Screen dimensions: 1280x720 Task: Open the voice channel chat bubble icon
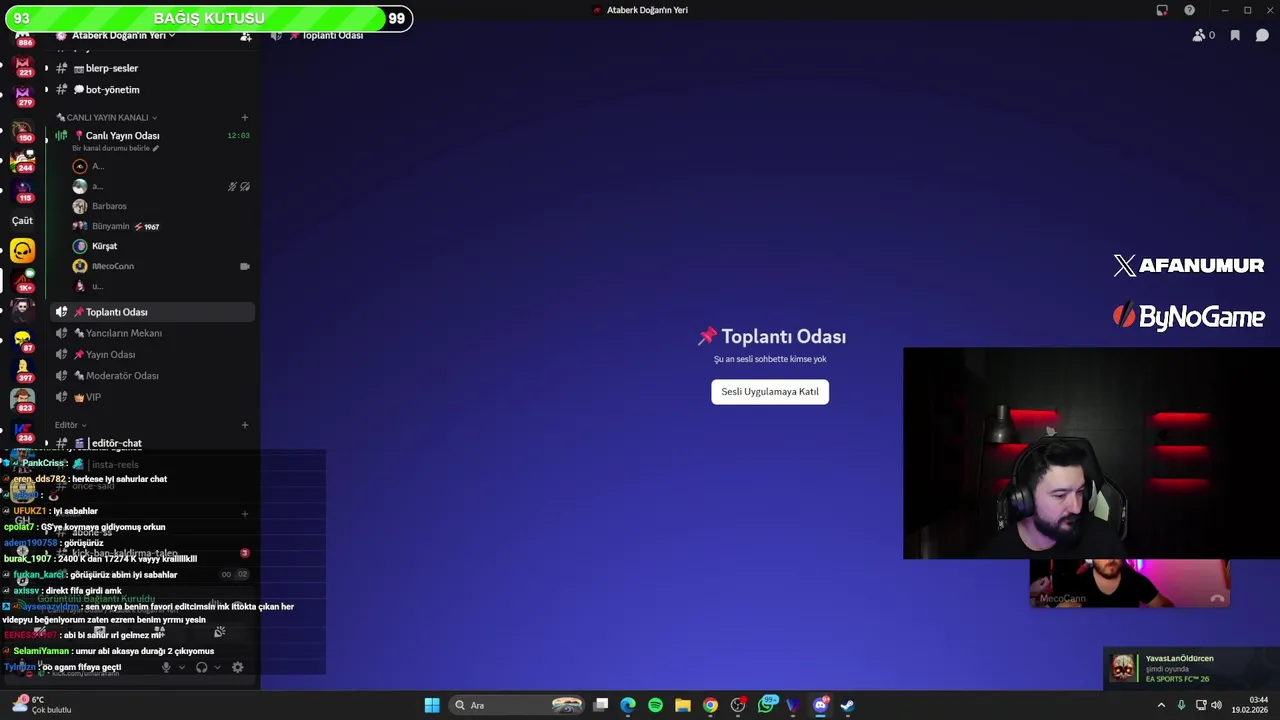(x=1262, y=35)
